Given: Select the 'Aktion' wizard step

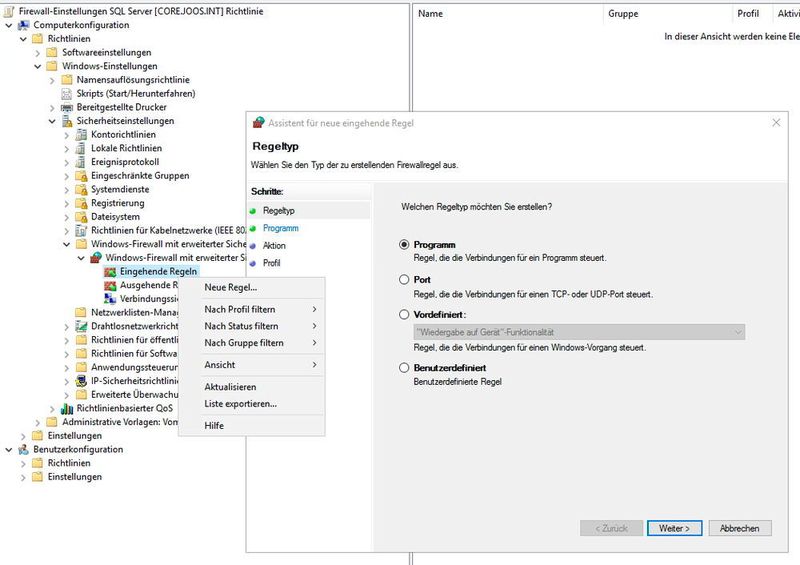Looking at the screenshot, I should coord(274,245).
